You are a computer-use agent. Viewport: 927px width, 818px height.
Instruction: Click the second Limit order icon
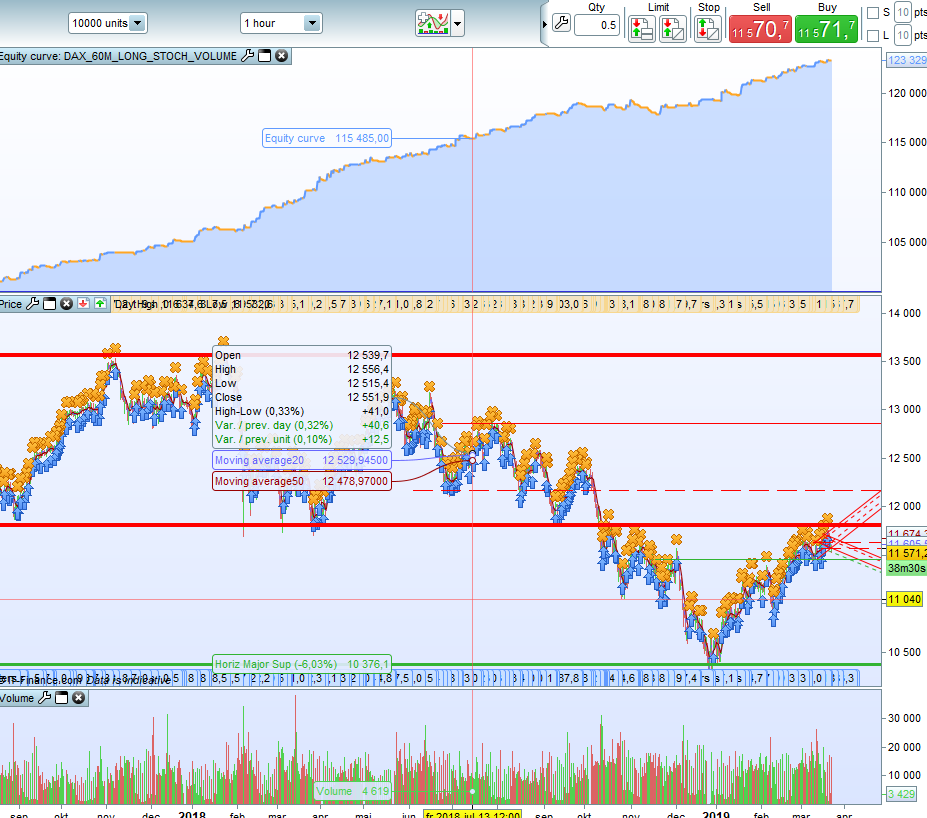tap(672, 28)
